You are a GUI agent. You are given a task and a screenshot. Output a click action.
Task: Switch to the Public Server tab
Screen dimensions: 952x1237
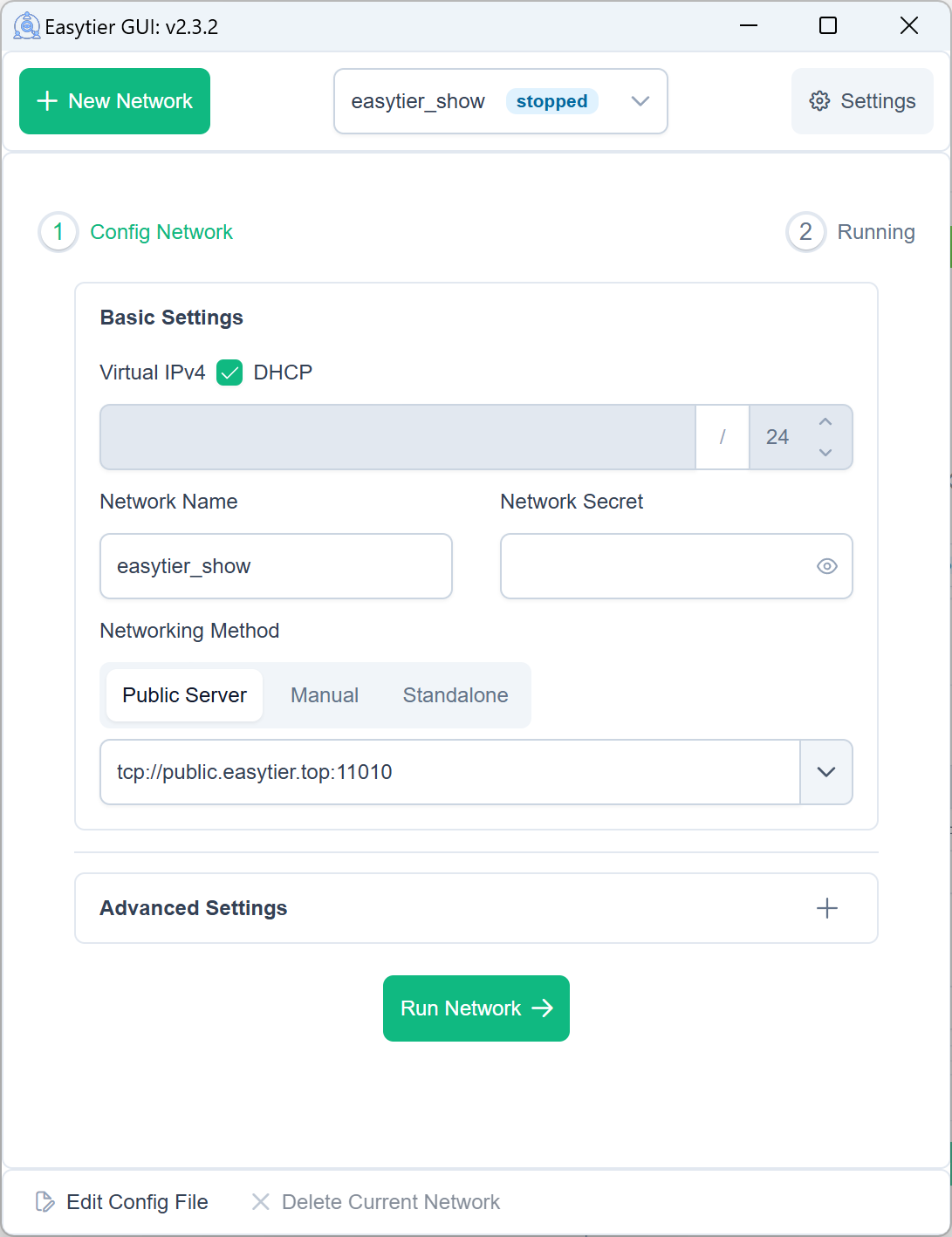[183, 695]
